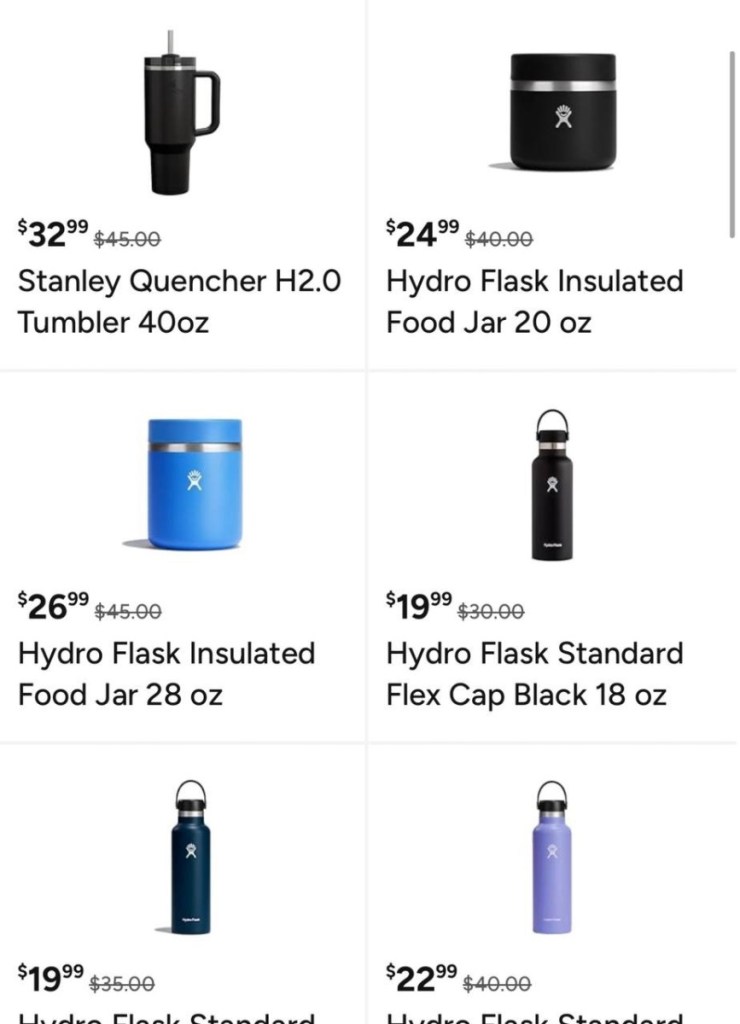
Task: Open the Hydro Flask Insulated Food Jar 28 oz title
Action: point(166,673)
